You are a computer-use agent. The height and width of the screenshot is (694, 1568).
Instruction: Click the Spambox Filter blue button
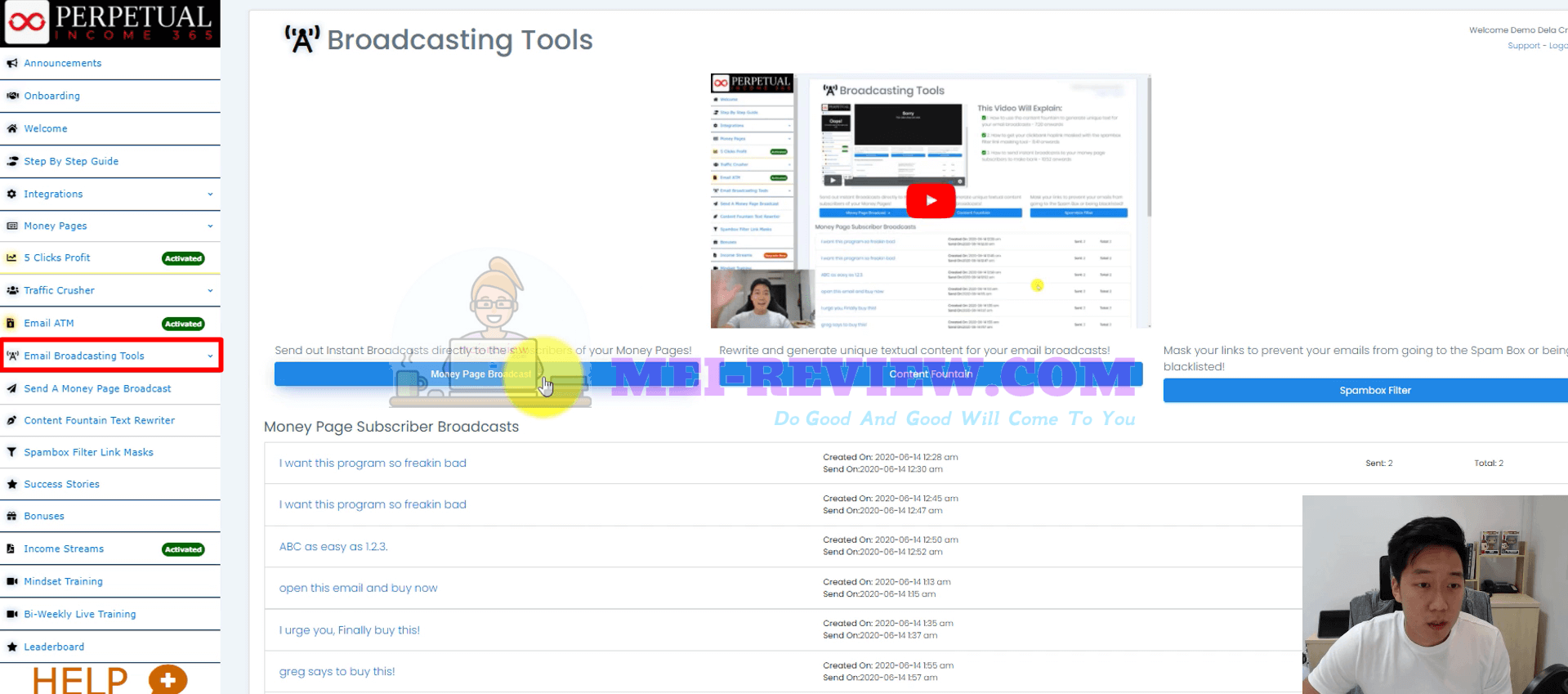(x=1374, y=391)
